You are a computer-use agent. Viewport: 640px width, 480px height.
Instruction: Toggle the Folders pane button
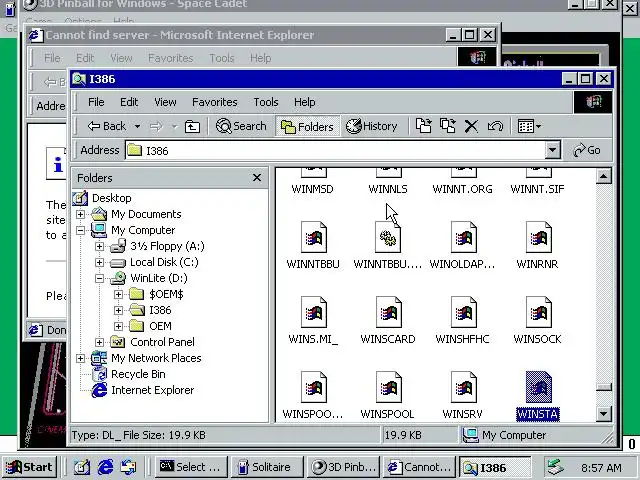coord(307,127)
